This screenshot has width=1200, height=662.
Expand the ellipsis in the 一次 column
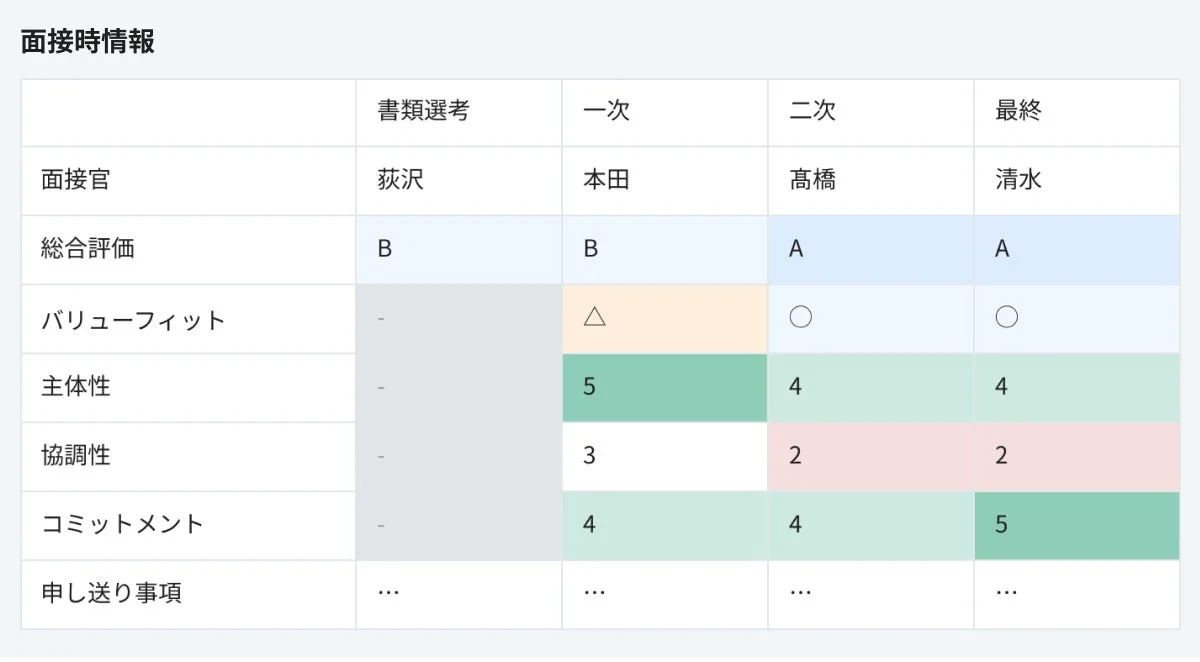(x=593, y=593)
